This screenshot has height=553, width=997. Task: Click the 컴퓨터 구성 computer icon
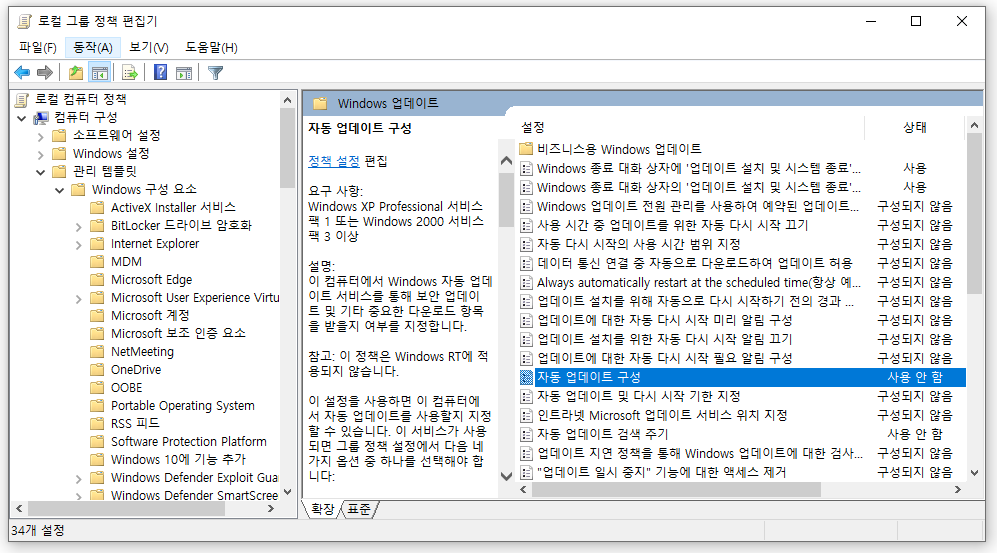point(41,118)
